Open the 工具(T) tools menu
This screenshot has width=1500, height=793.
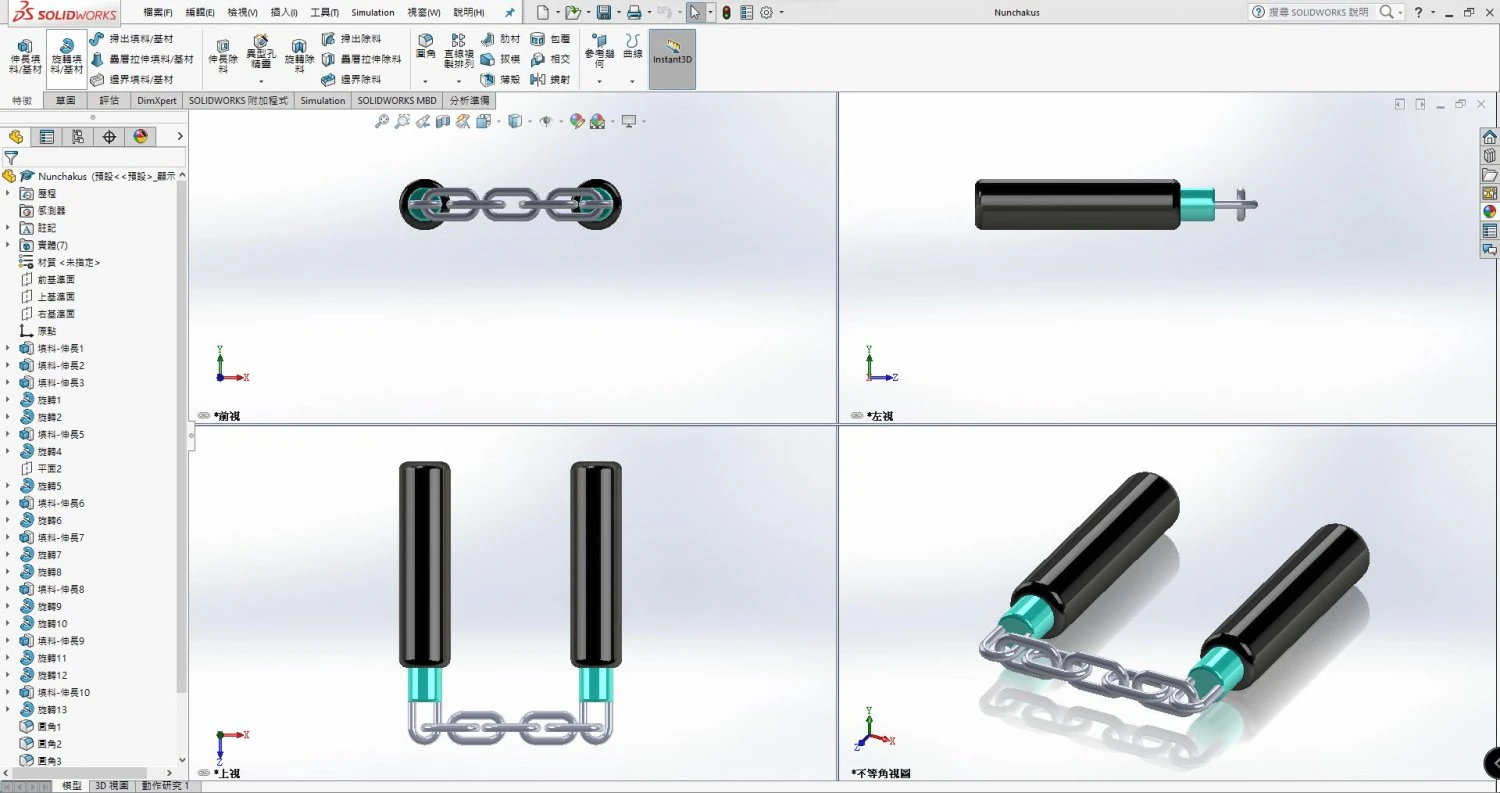pos(324,13)
